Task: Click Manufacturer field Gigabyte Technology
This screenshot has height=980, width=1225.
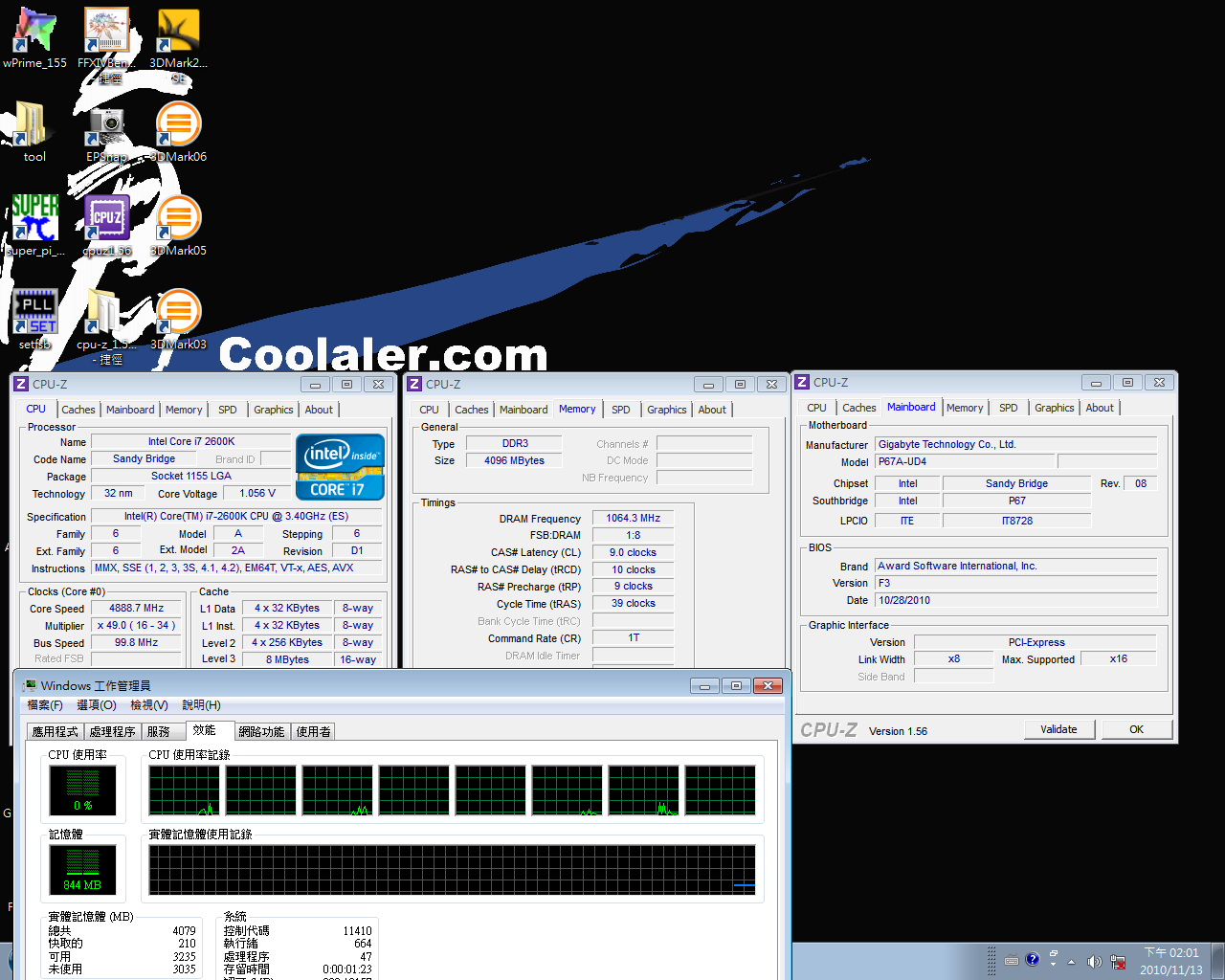Action: [x=1016, y=444]
